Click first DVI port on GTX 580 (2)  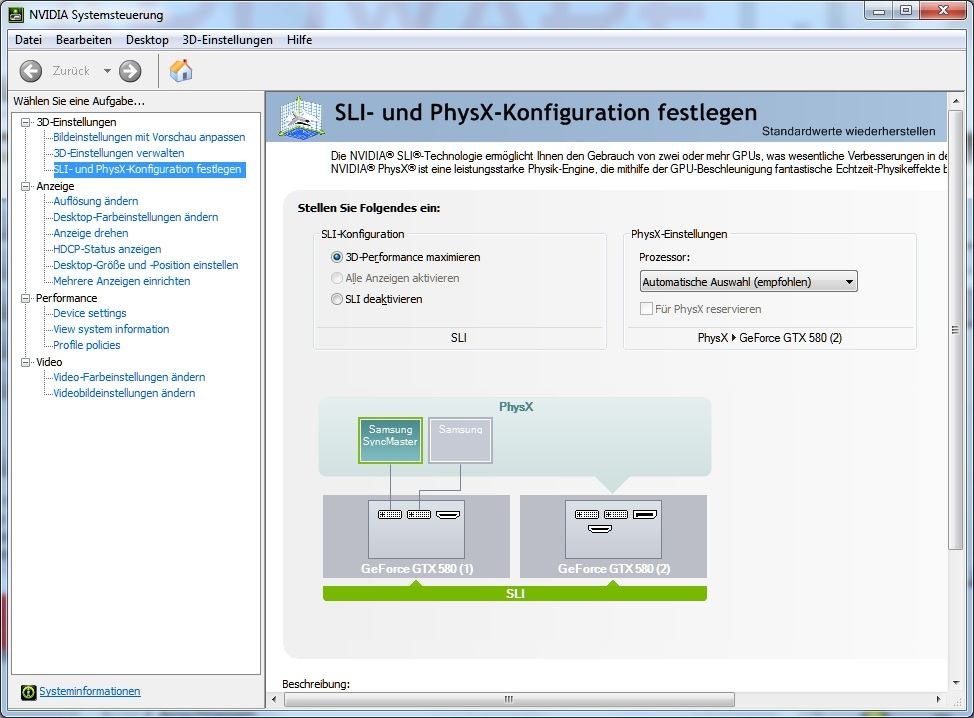point(587,514)
